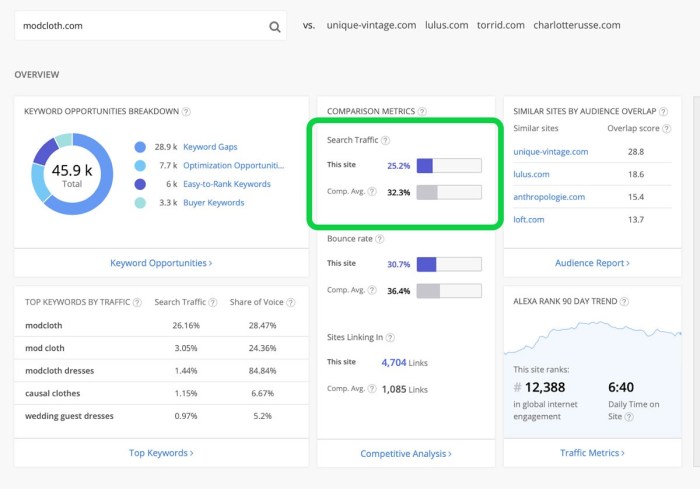Click help icon beside Overlap score header

667,129
